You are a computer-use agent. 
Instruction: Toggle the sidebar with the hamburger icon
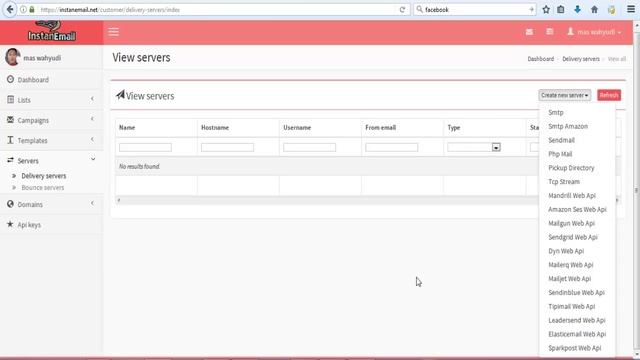click(113, 32)
